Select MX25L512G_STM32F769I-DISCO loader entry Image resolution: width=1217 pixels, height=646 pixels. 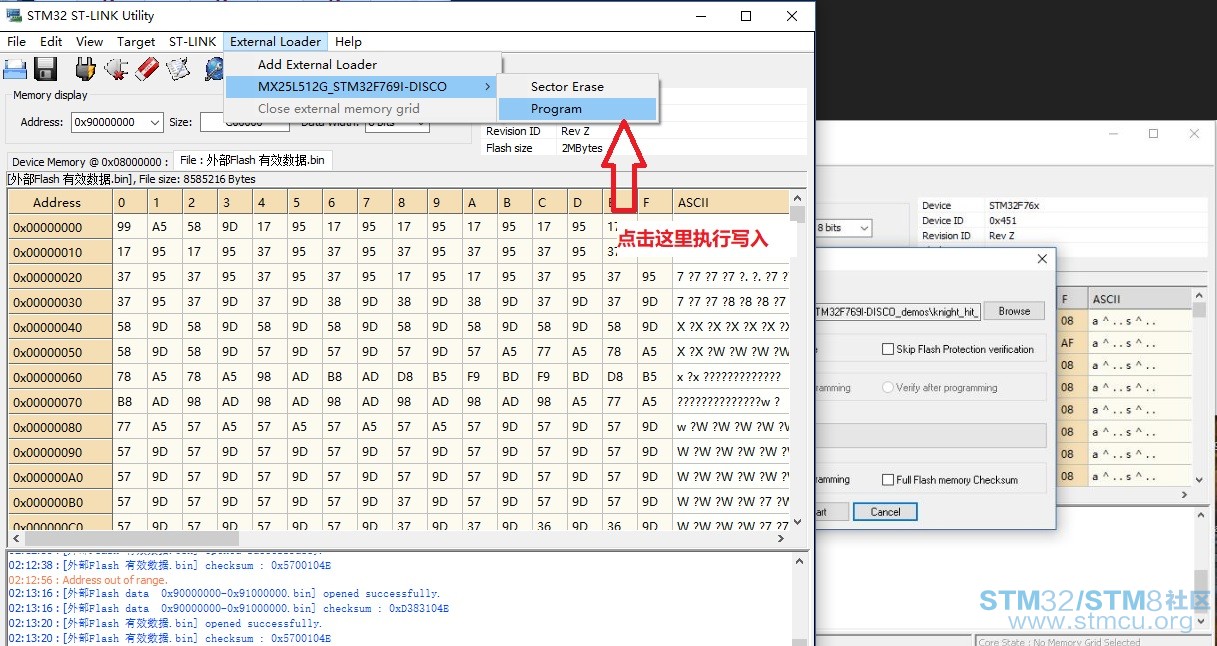tap(362, 87)
